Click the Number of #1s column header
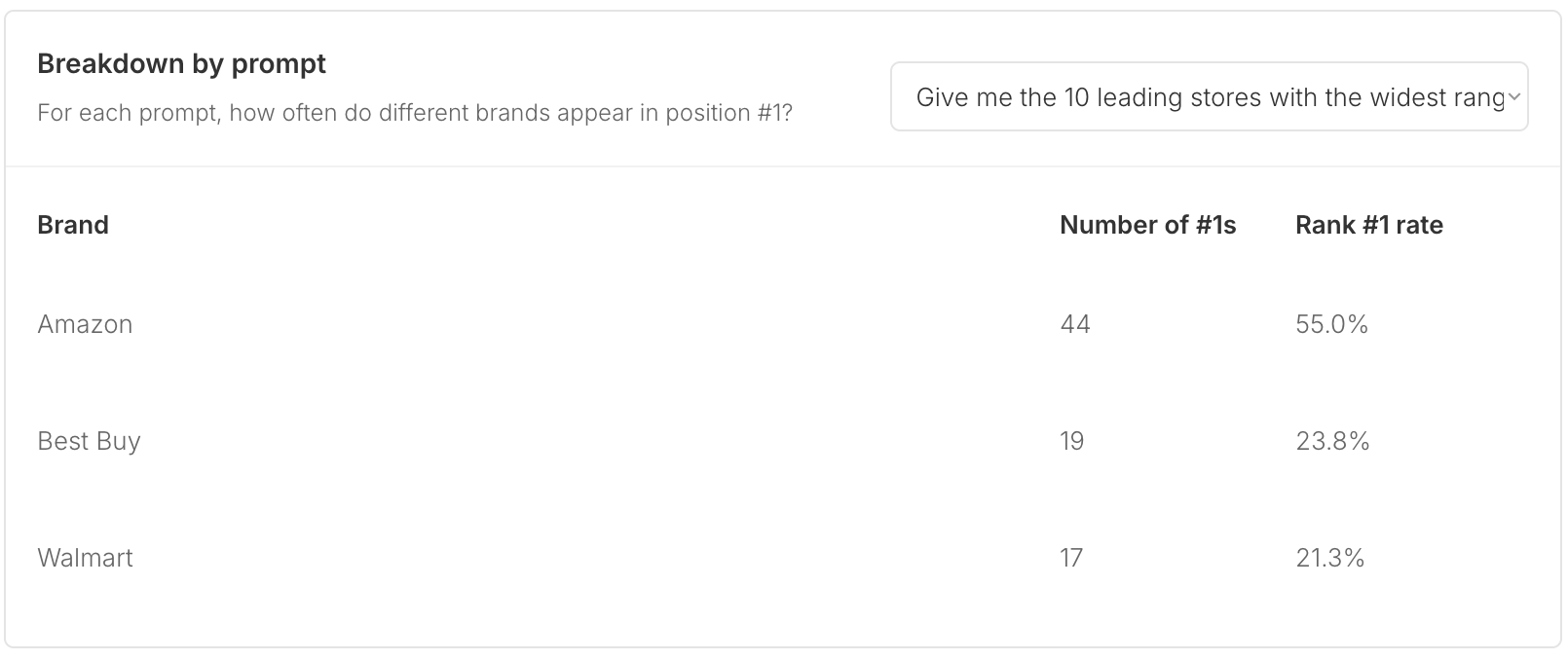The height and width of the screenshot is (660, 1568). pos(1147,225)
